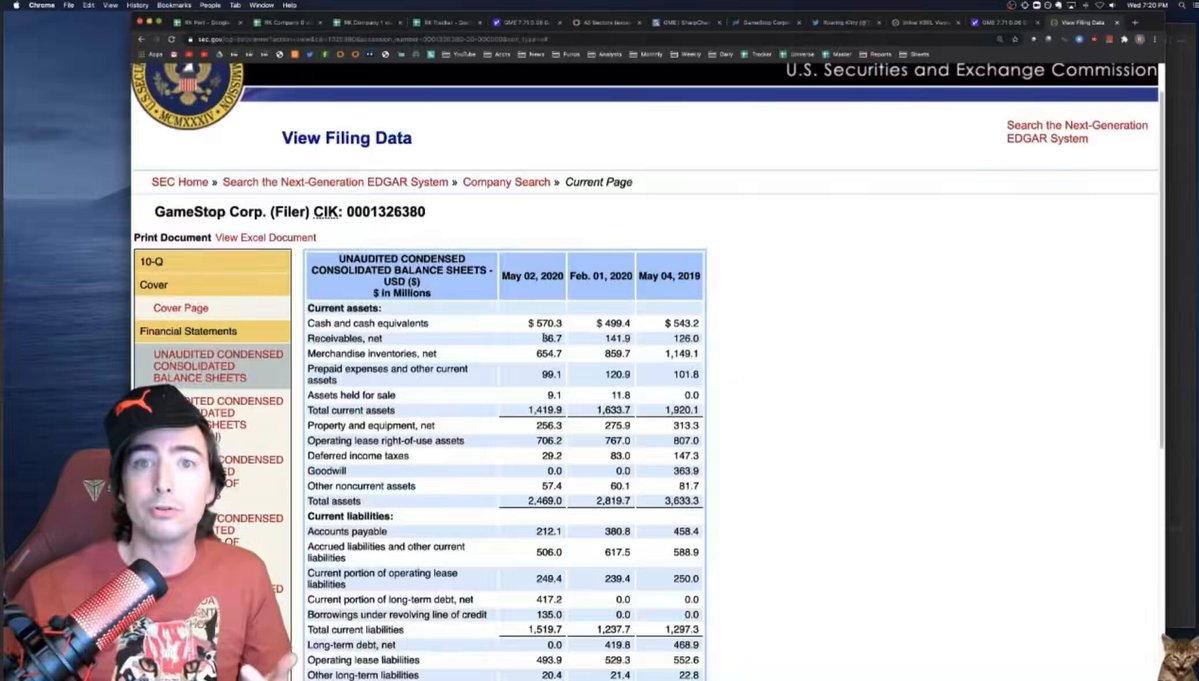
Task: Click the Cash and cash equivalents row label
Action: (x=368, y=323)
